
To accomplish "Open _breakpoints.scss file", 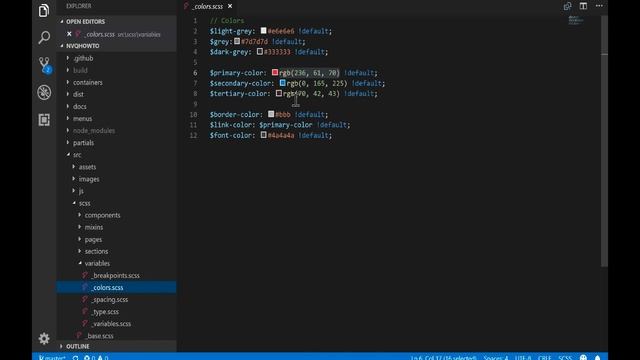I will [x=116, y=276].
